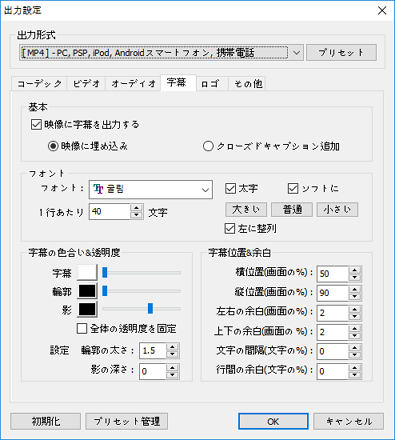
Task: Open the その他 tab
Action: 248,83
